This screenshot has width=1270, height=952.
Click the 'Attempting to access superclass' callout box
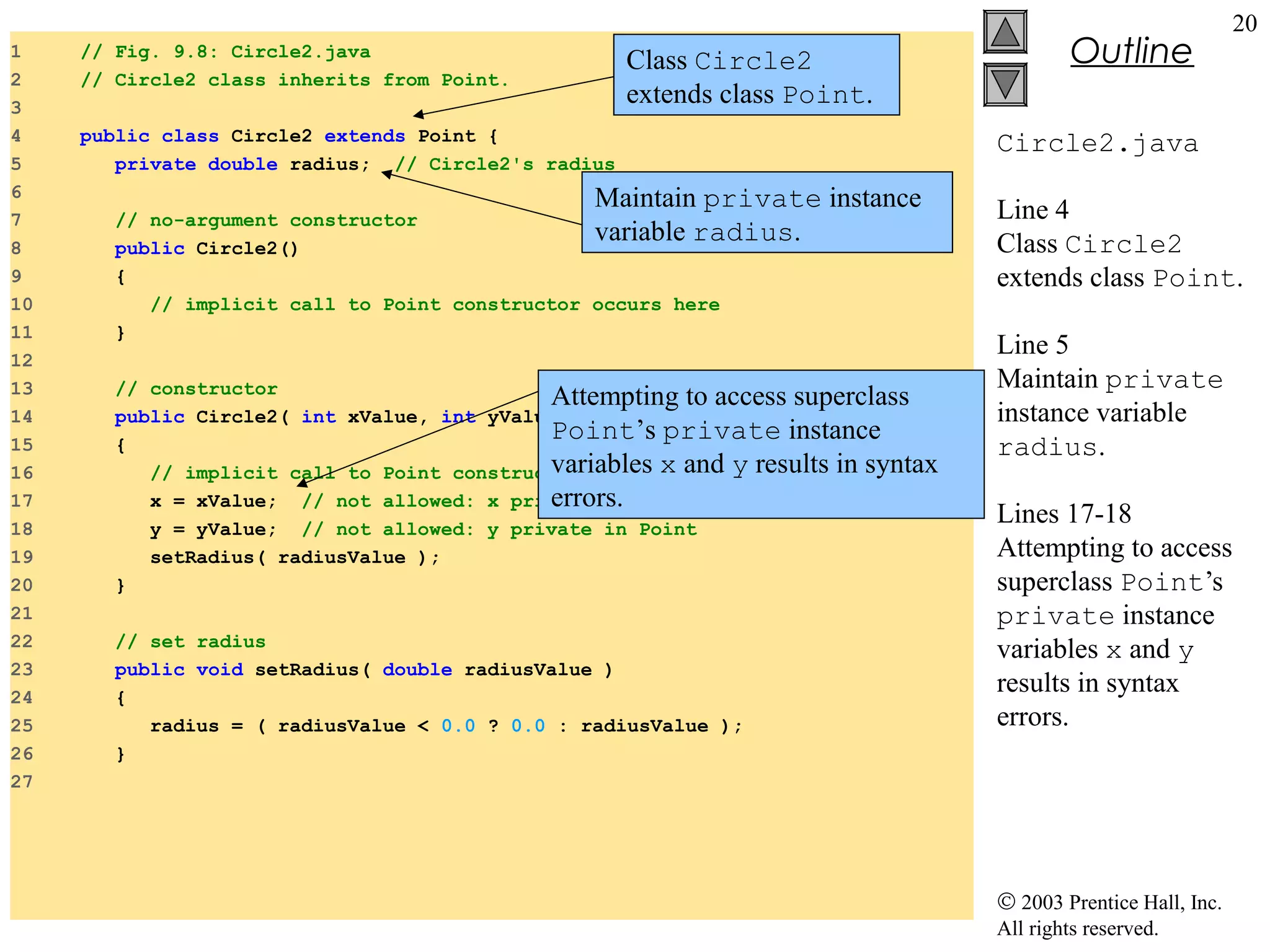[760, 445]
